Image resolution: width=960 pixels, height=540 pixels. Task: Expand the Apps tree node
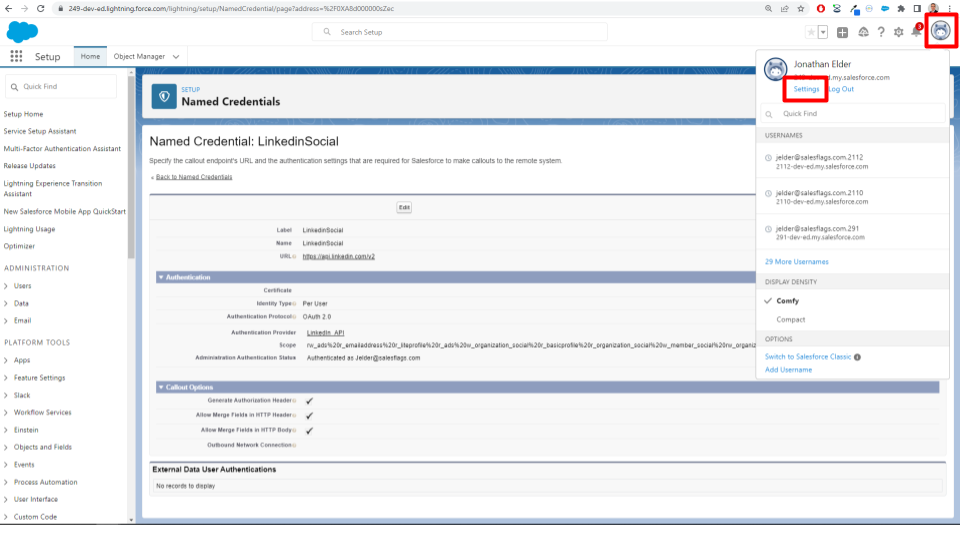pos(6,361)
